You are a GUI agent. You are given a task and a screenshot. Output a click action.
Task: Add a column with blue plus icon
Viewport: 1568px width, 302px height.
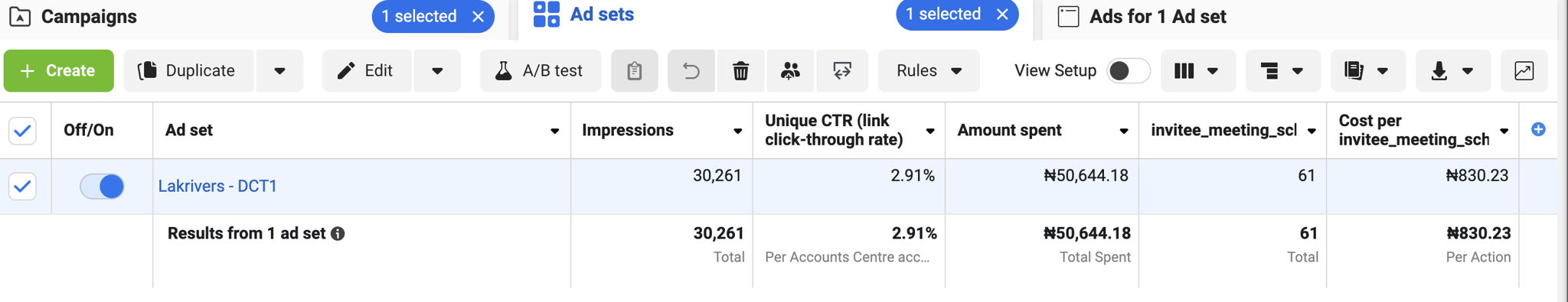1538,129
